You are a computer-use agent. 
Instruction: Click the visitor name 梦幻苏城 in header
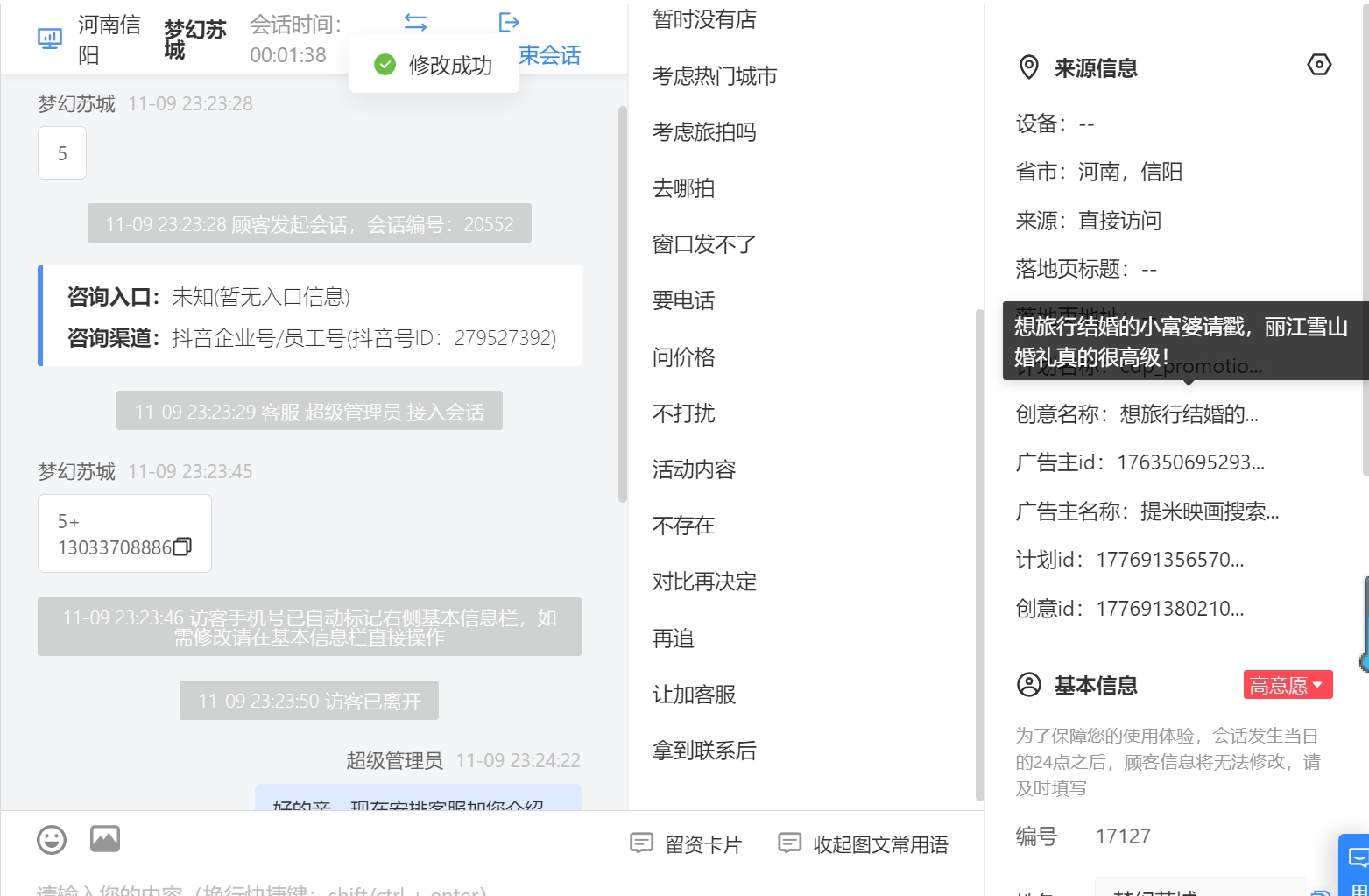(x=195, y=39)
